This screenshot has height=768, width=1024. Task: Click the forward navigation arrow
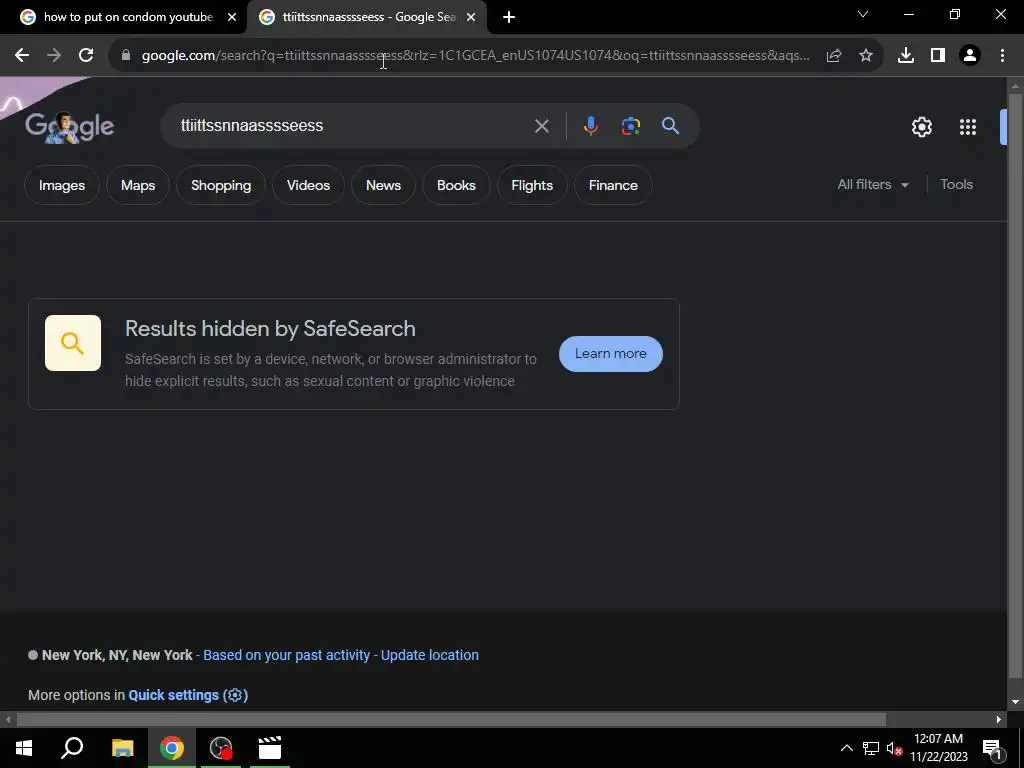[54, 56]
